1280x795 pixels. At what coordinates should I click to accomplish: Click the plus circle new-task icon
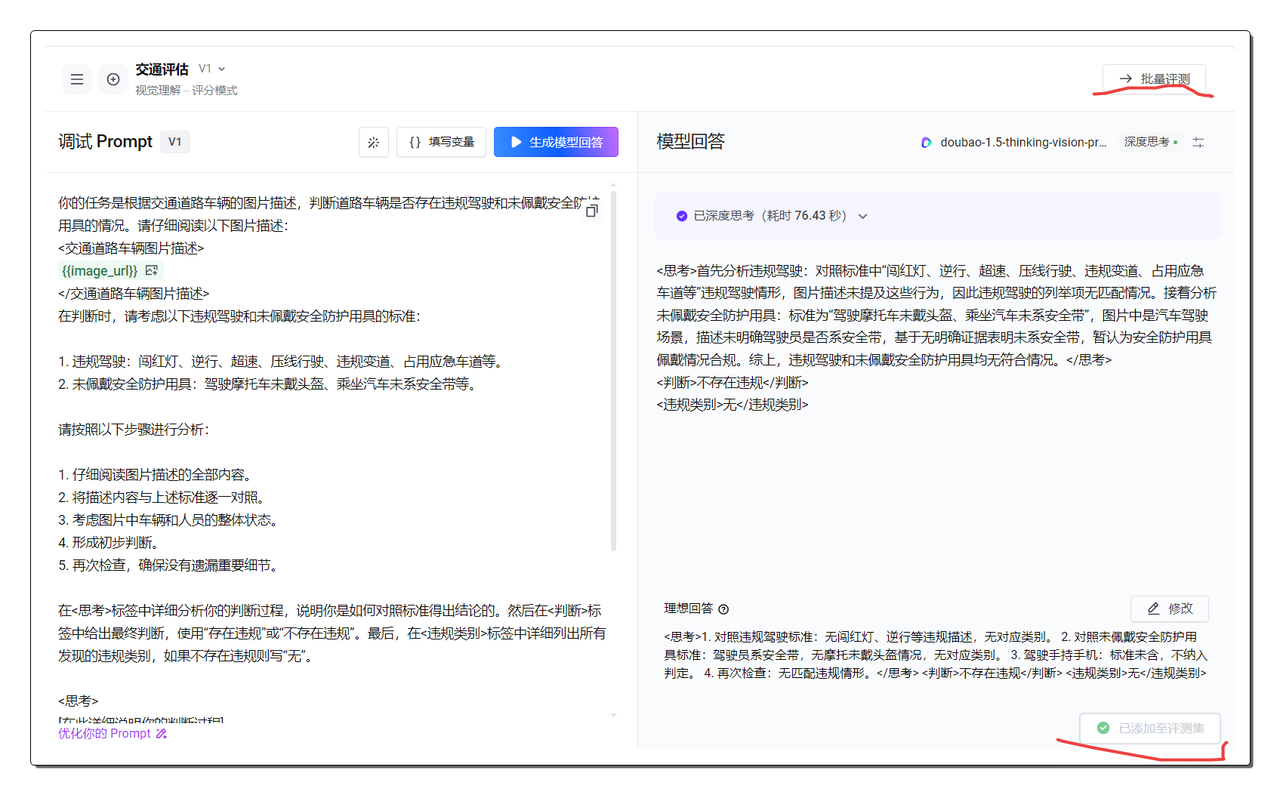click(x=113, y=79)
